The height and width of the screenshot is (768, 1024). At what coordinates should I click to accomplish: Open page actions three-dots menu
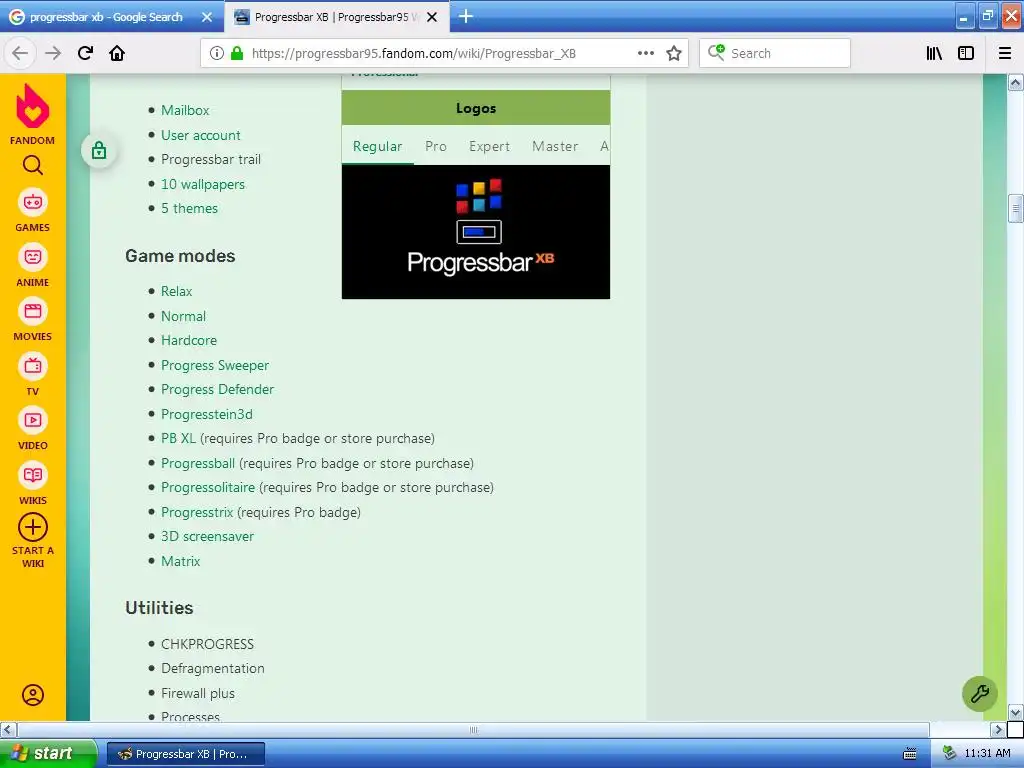646,53
